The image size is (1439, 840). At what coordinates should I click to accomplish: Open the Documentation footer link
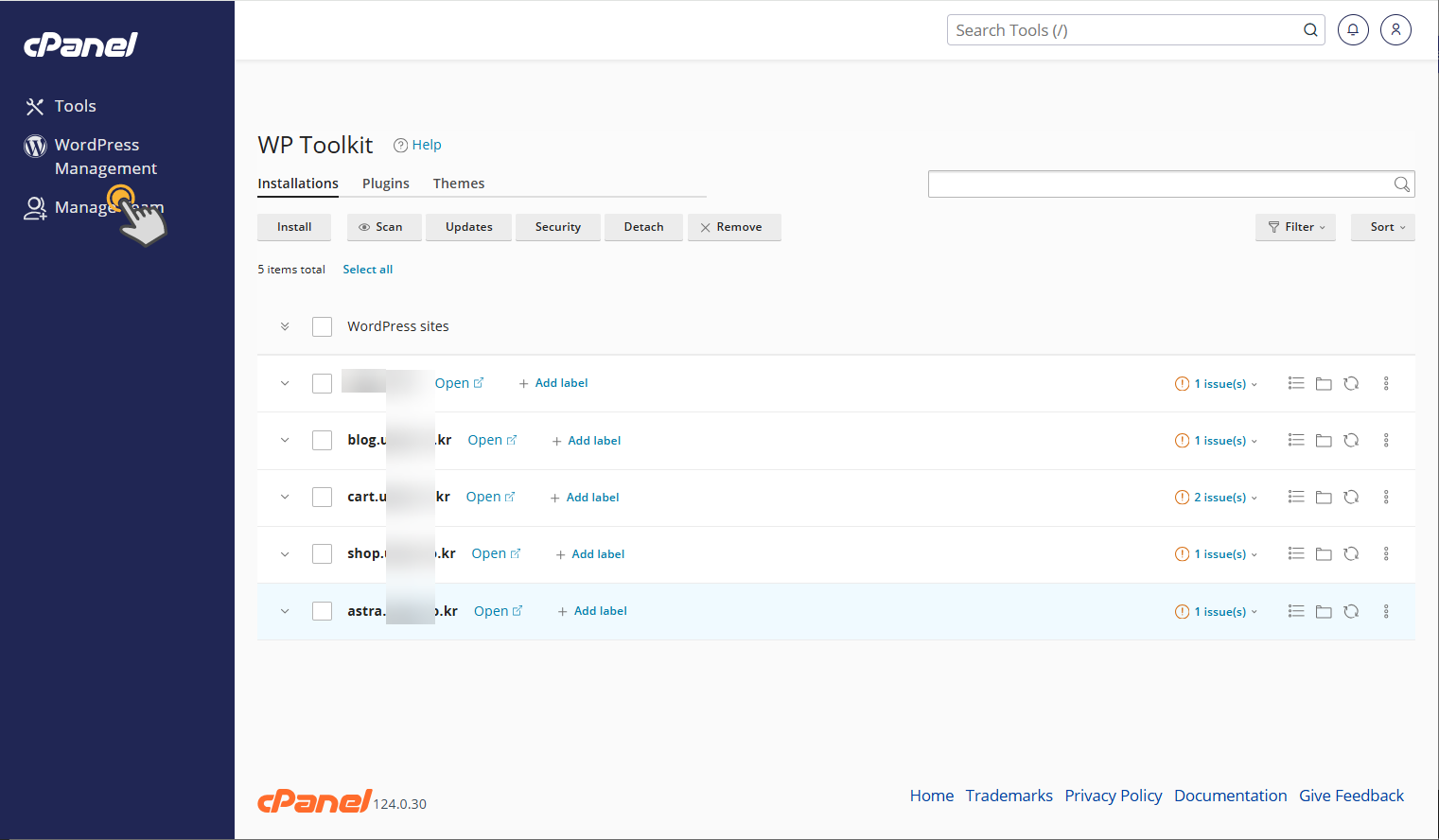(1230, 796)
